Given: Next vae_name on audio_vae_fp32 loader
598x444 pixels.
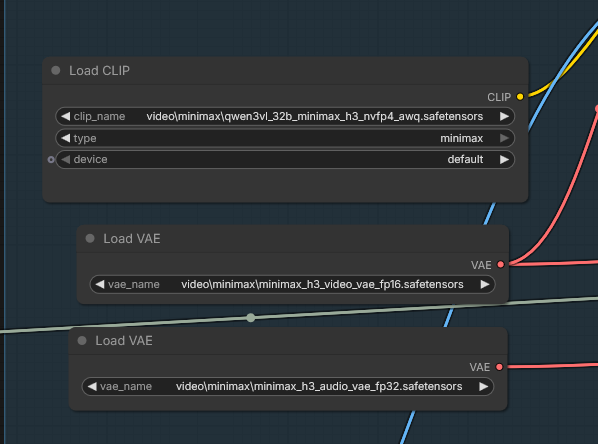Looking at the screenshot, I should 483,386.
